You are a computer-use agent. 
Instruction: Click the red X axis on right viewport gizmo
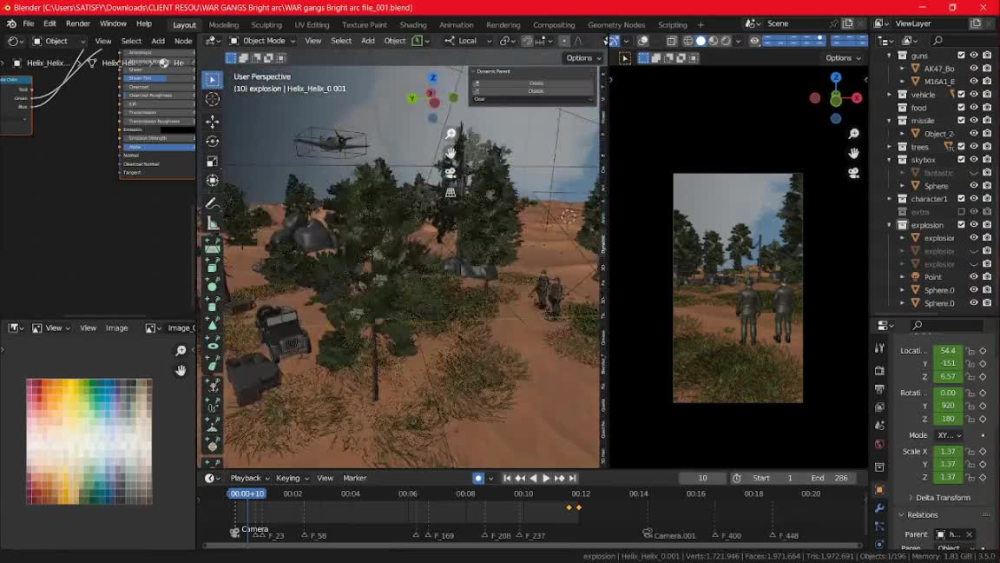tap(857, 98)
